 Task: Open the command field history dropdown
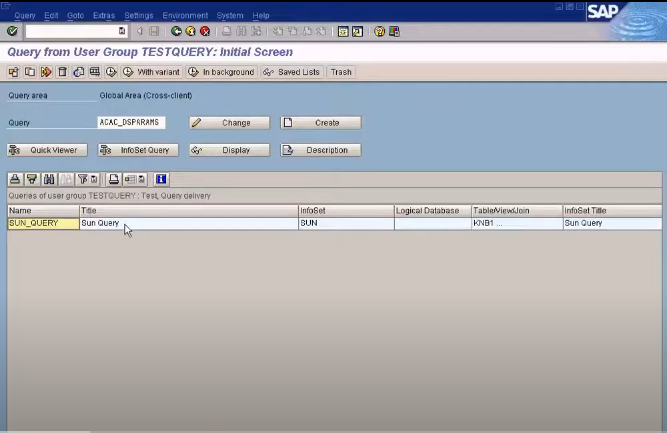click(x=122, y=31)
